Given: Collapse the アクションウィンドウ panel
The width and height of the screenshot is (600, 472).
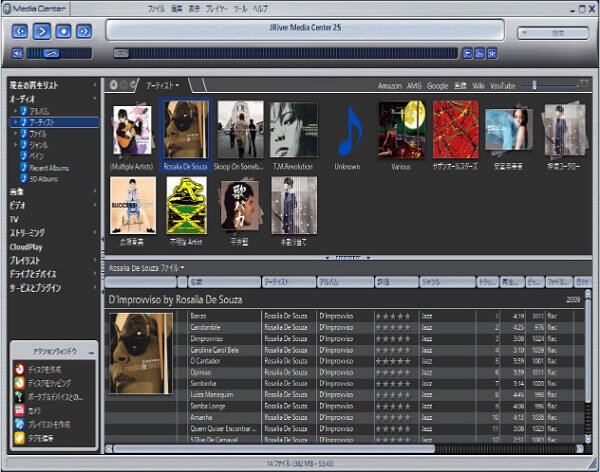Looking at the screenshot, I should [x=91, y=353].
